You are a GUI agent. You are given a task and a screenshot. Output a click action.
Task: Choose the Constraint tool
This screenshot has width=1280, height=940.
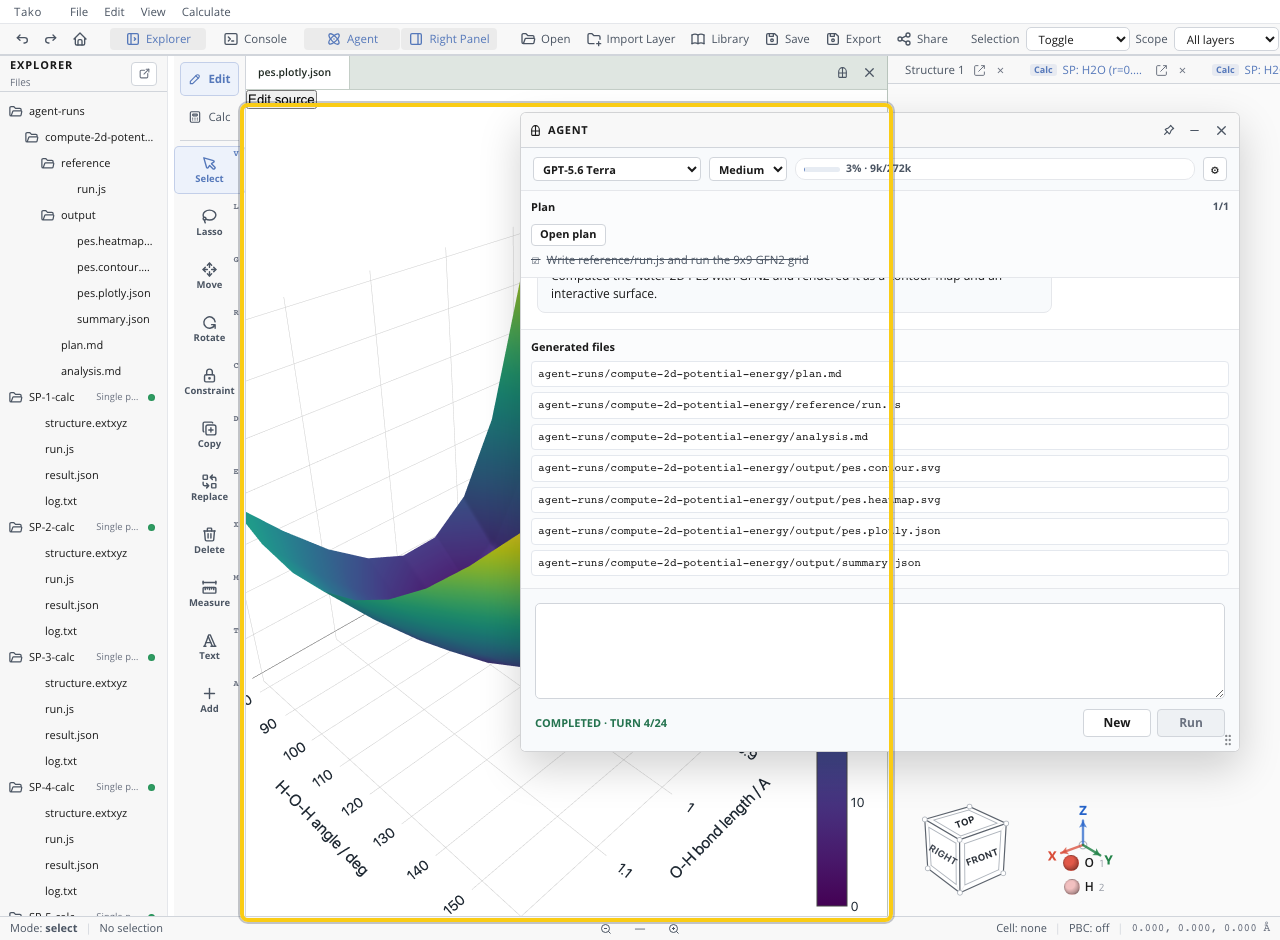[209, 381]
